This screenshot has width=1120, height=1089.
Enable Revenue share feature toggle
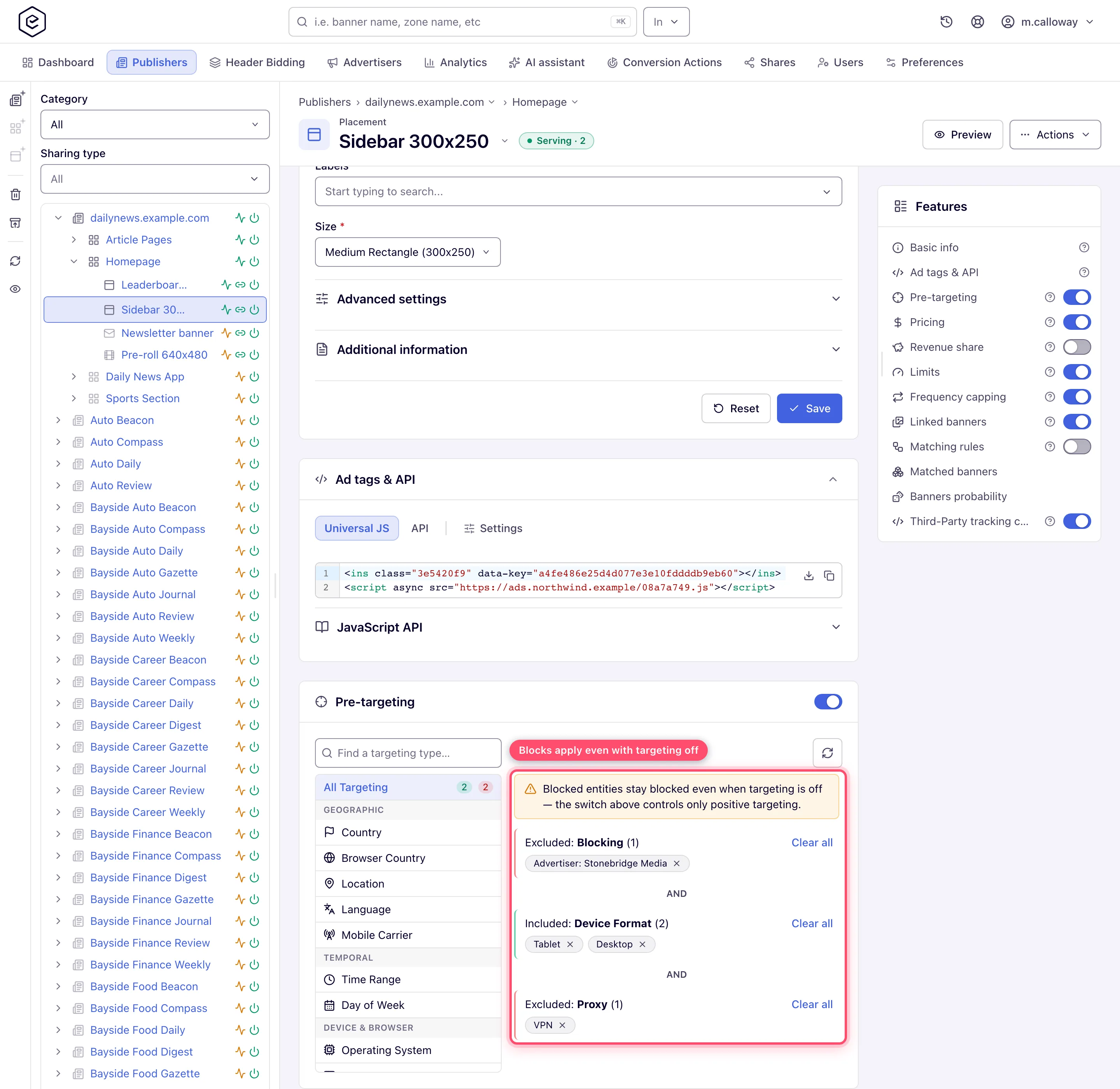(1076, 347)
